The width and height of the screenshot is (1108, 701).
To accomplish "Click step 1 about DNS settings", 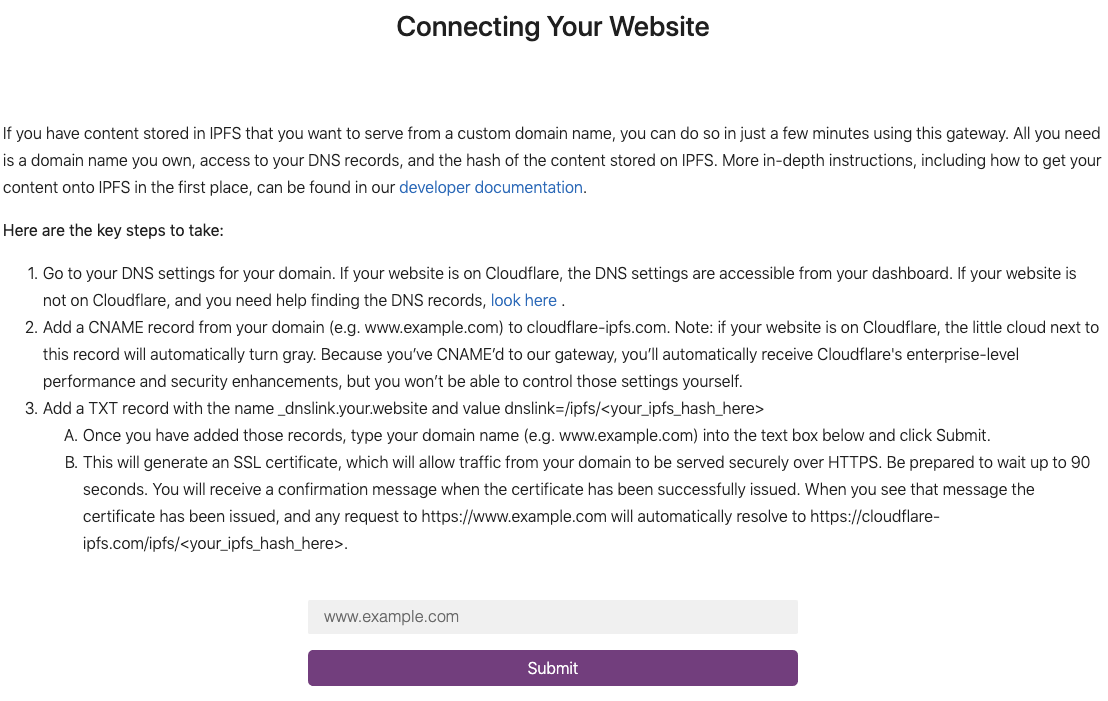I will pos(550,286).
